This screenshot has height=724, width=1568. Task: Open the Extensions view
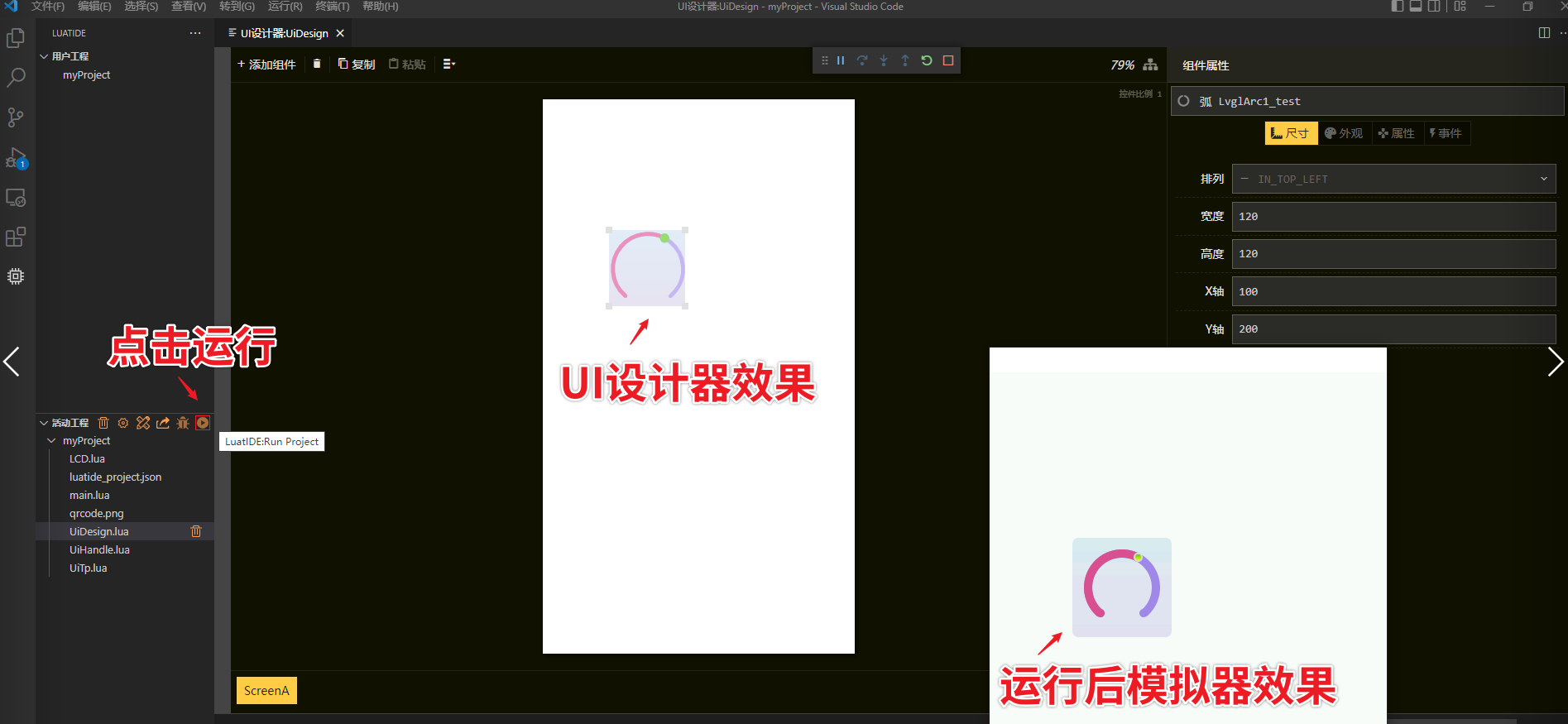click(x=16, y=237)
